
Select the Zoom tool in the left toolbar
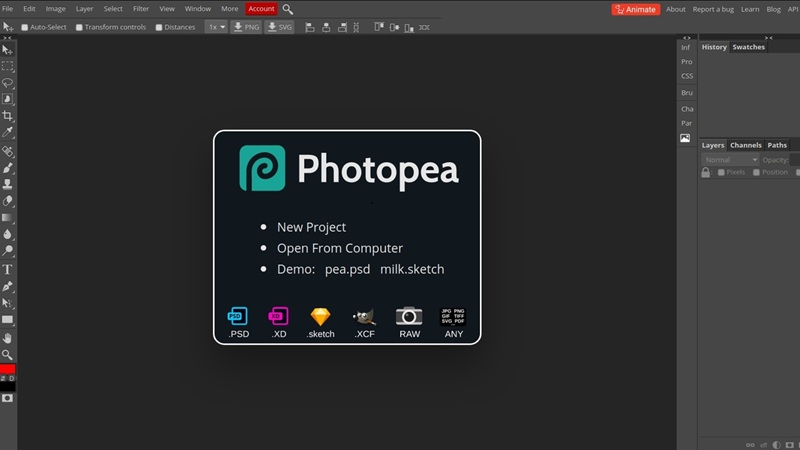[7, 355]
